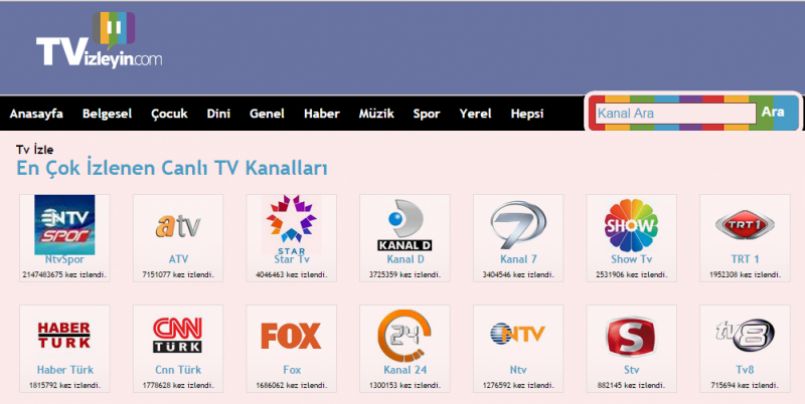The image size is (805, 404).
Task: Open the CNN Türk logo
Action: (x=178, y=335)
